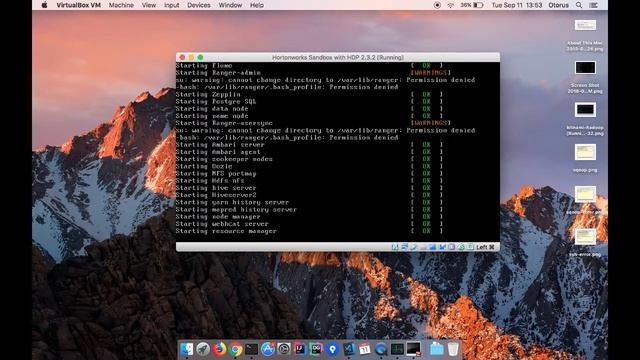
Task: Open the Machine menu
Action: 121,5
